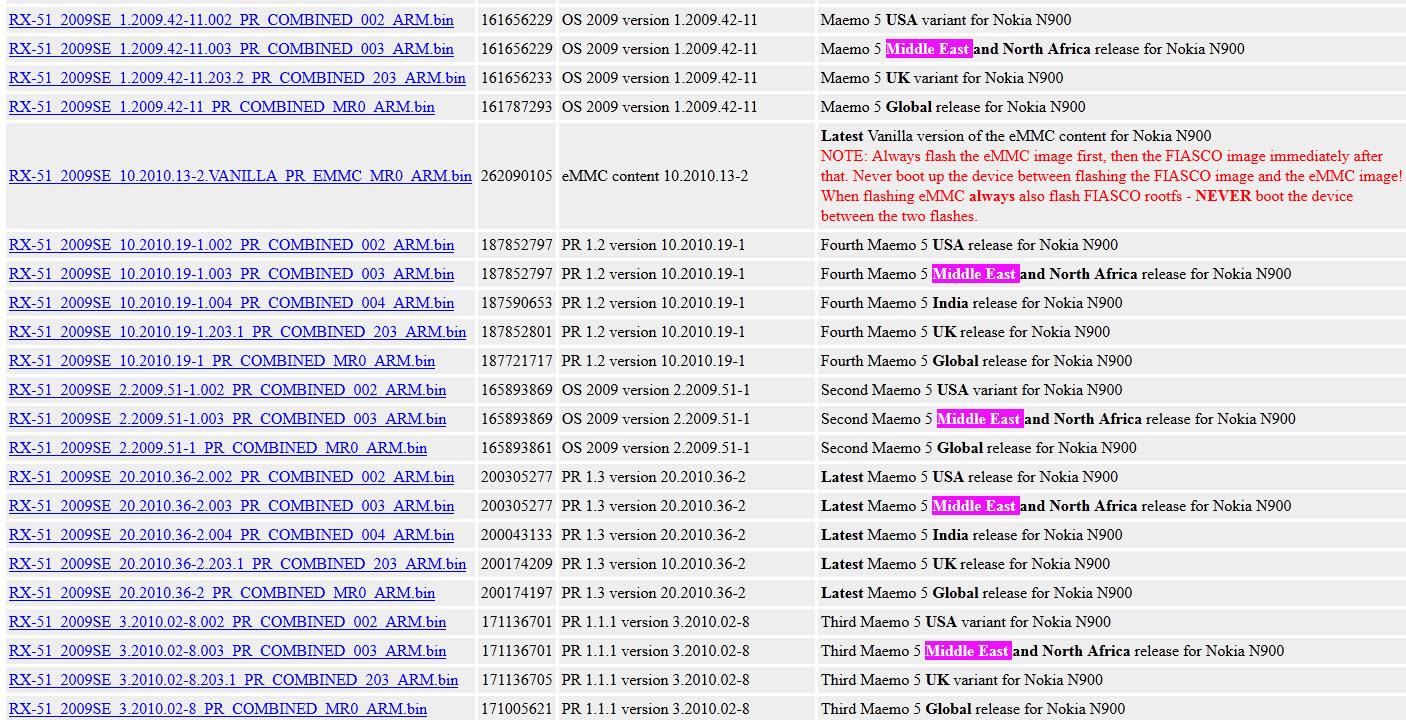Open the 10.2010.19-1 COMBINED_MR0 Global link
Image resolution: width=1406 pixels, height=720 pixels.
221,361
